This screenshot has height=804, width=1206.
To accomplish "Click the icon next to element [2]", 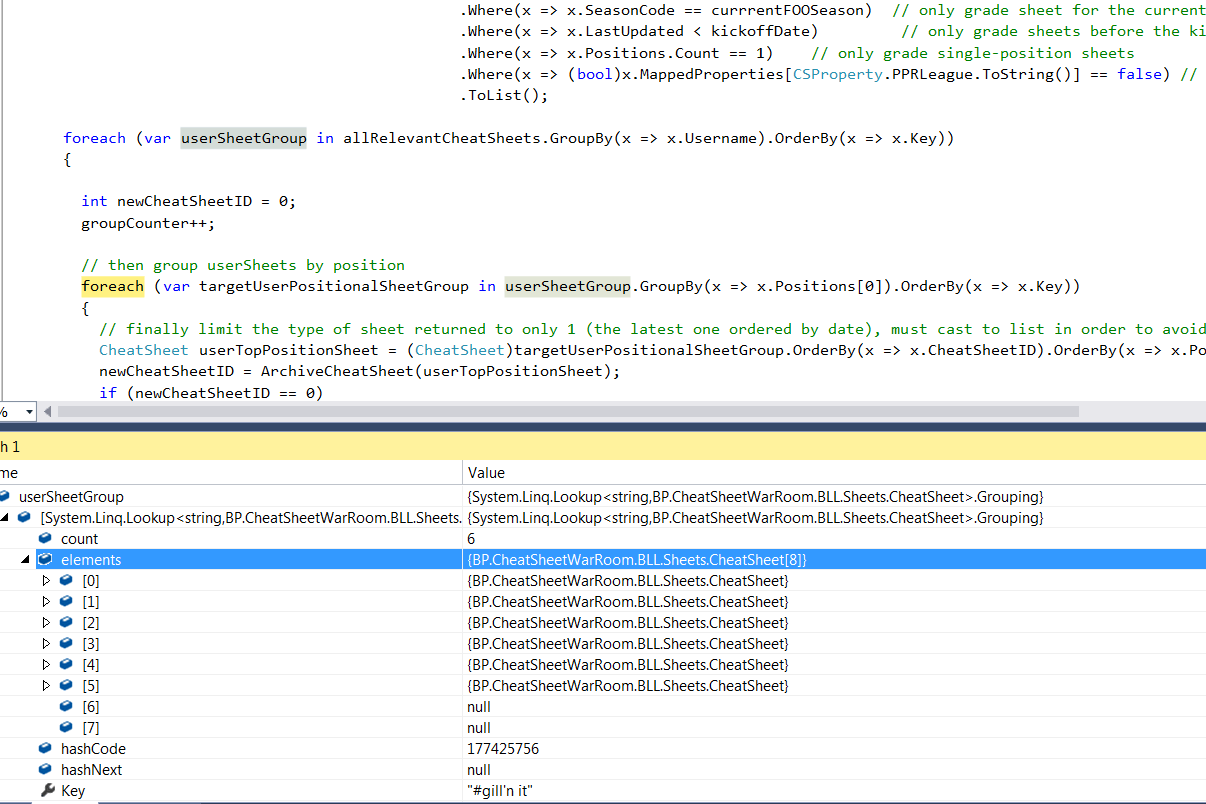I will coord(67,623).
